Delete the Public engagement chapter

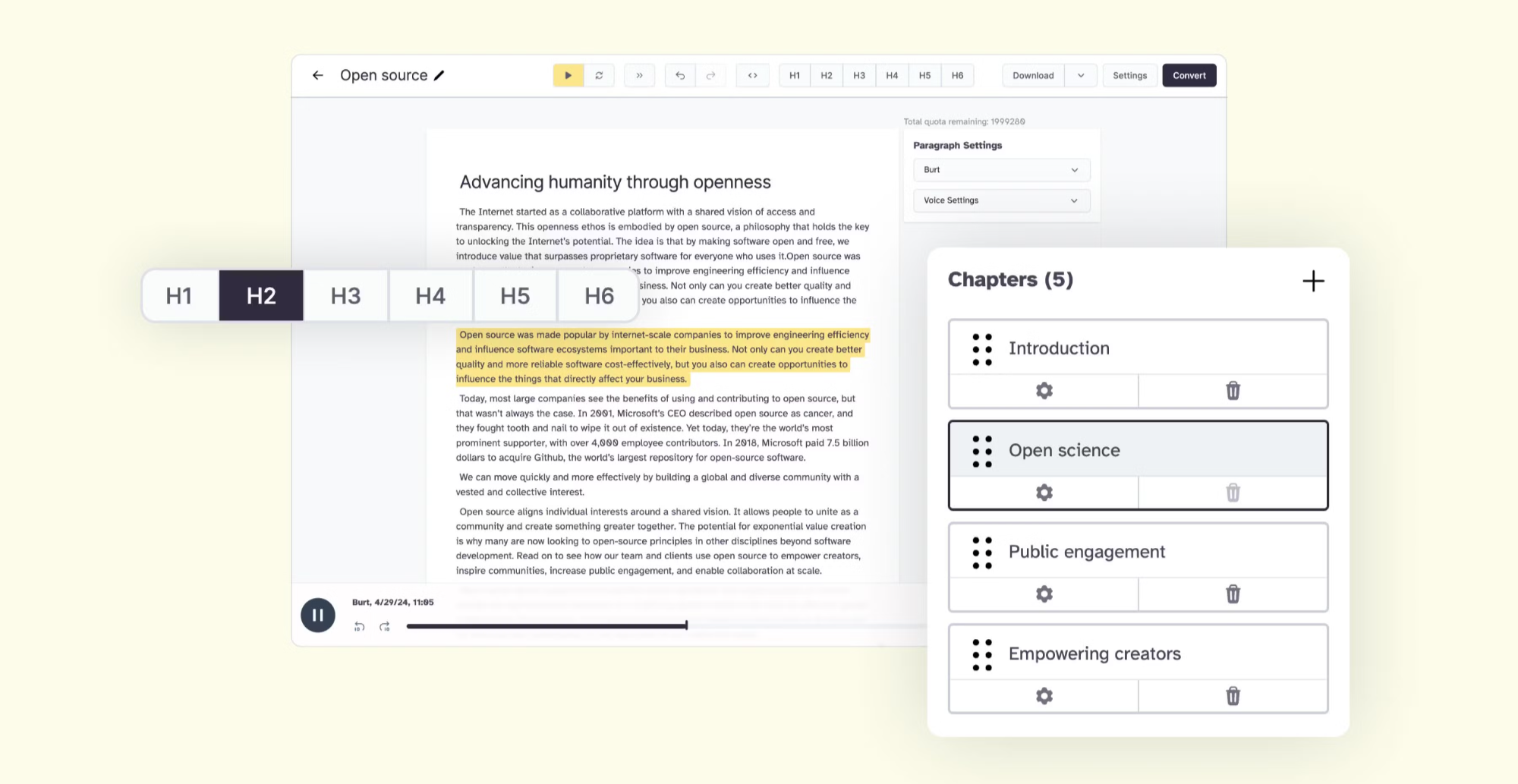click(1233, 594)
